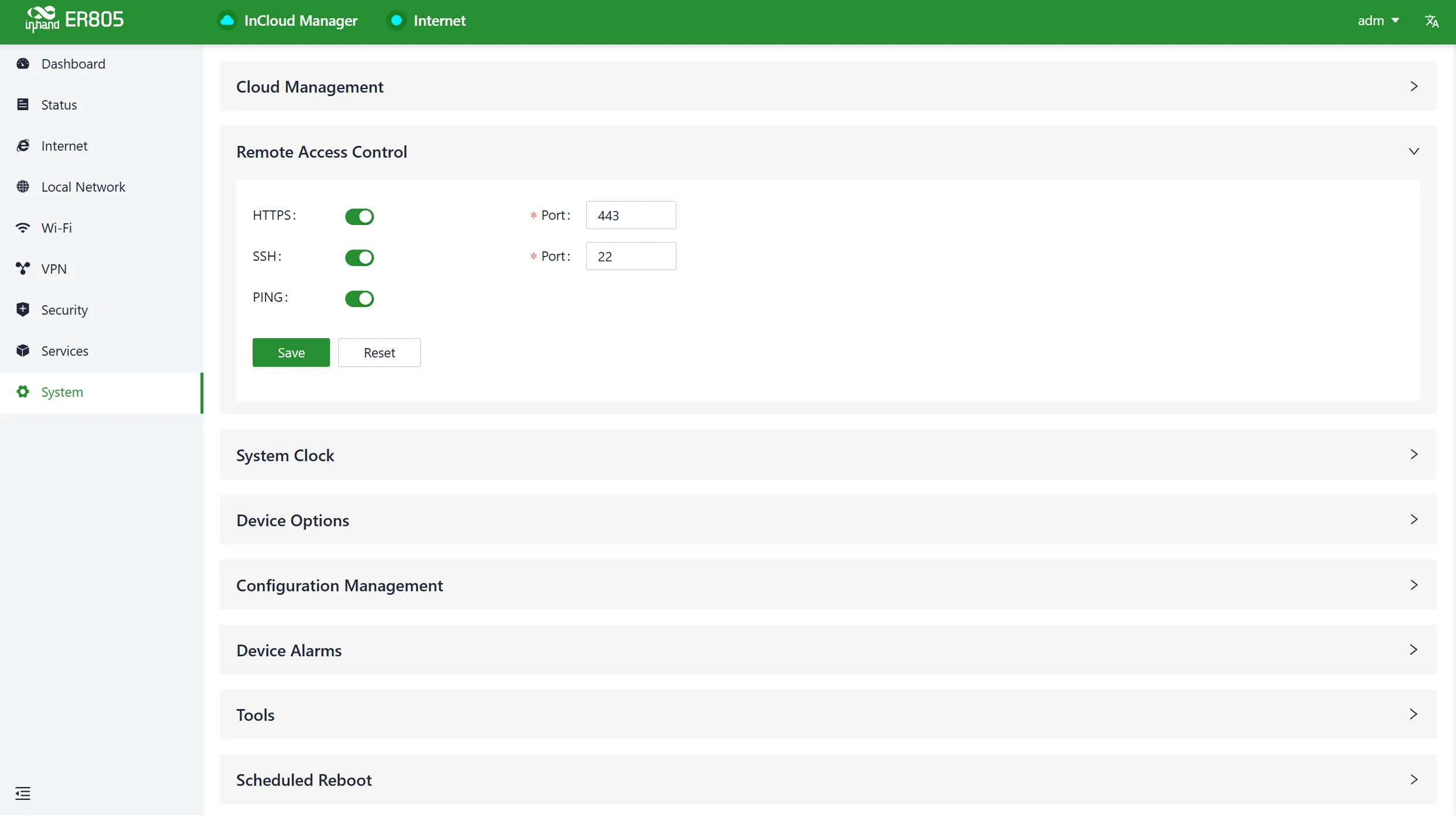The height and width of the screenshot is (821, 1456).
Task: Click the InCloud Manager header link
Action: (x=301, y=21)
